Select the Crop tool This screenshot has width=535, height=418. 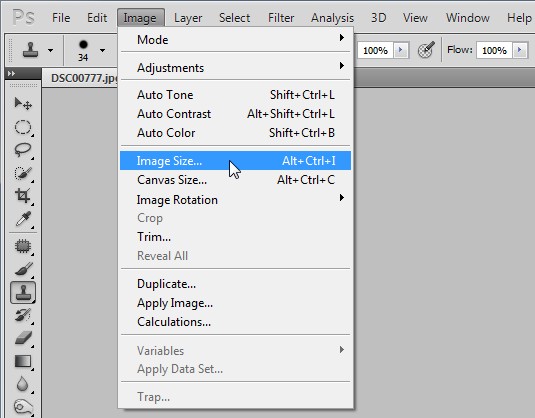click(23, 196)
